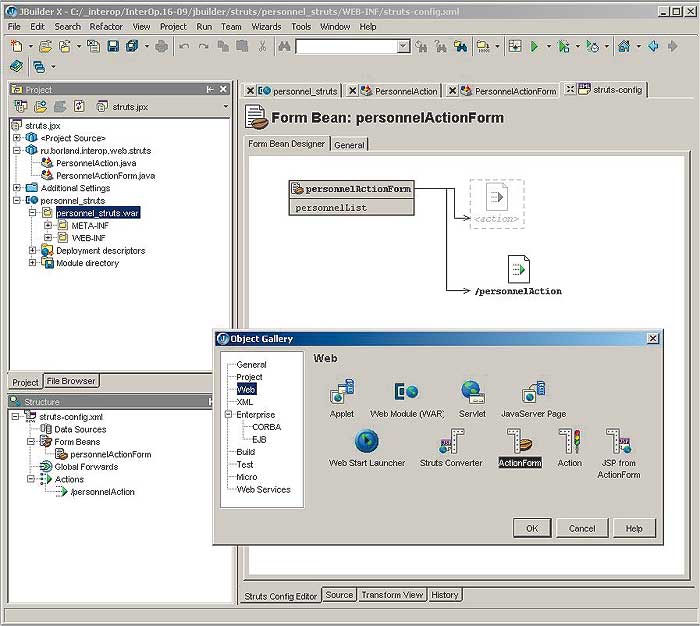The image size is (700, 626).
Task: Expand the Additional Settings node
Action: tap(17, 188)
